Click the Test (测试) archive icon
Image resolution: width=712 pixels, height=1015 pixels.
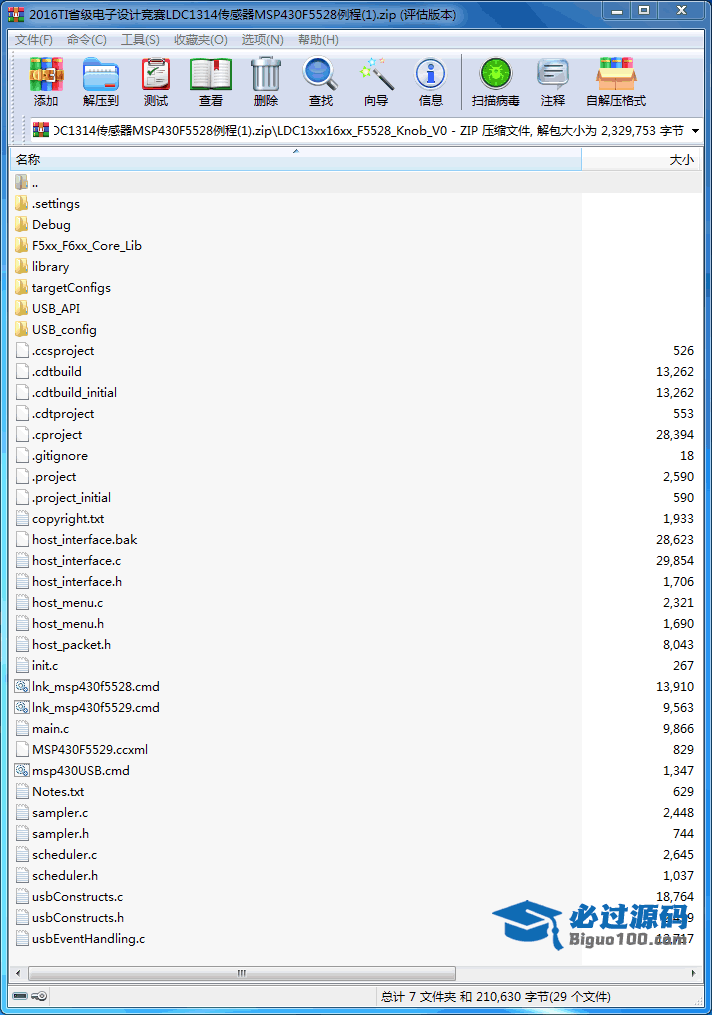pos(156,74)
